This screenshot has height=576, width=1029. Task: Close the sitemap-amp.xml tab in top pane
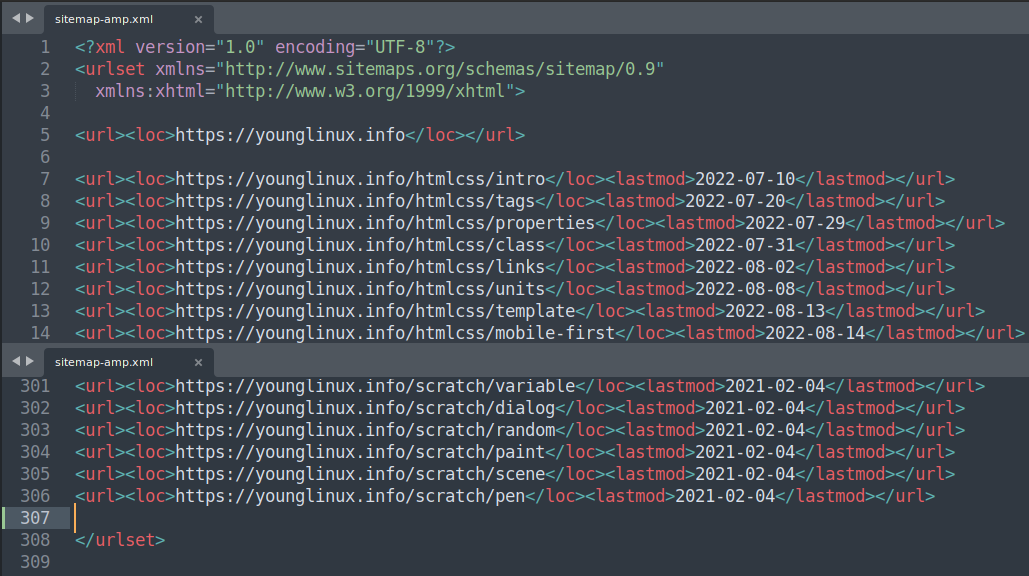[198, 19]
